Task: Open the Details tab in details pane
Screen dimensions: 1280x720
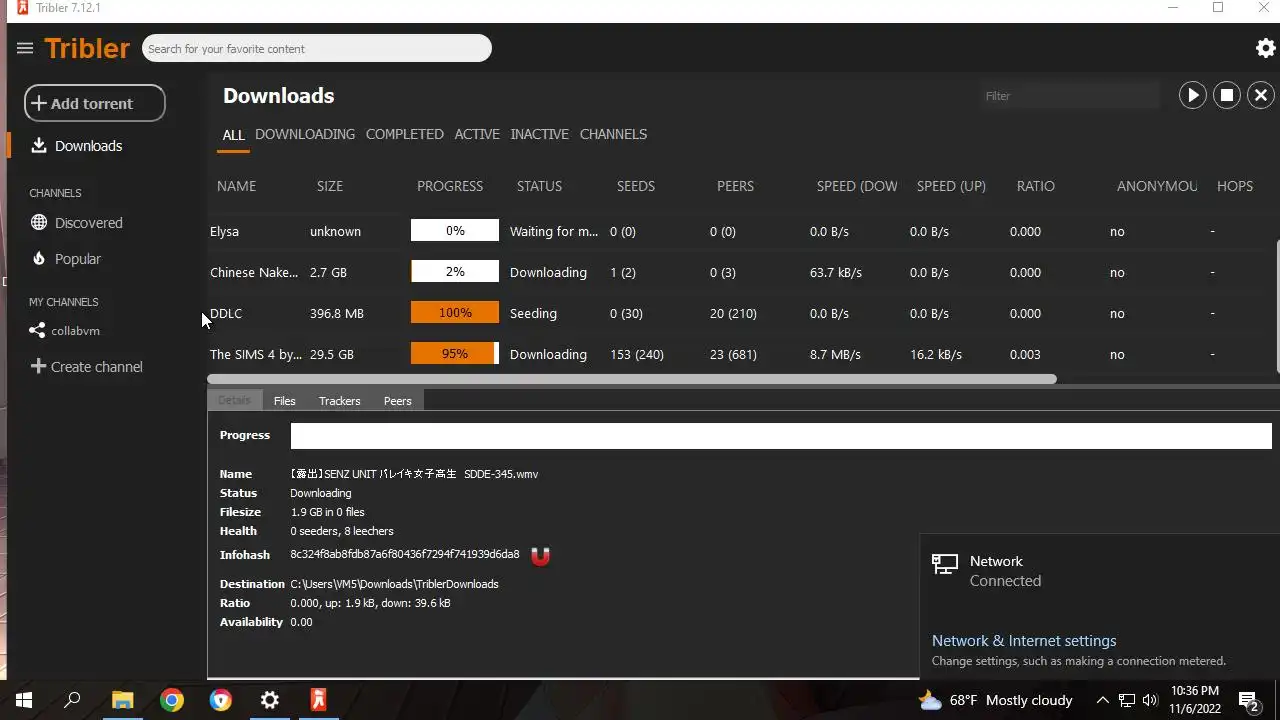Action: point(234,401)
